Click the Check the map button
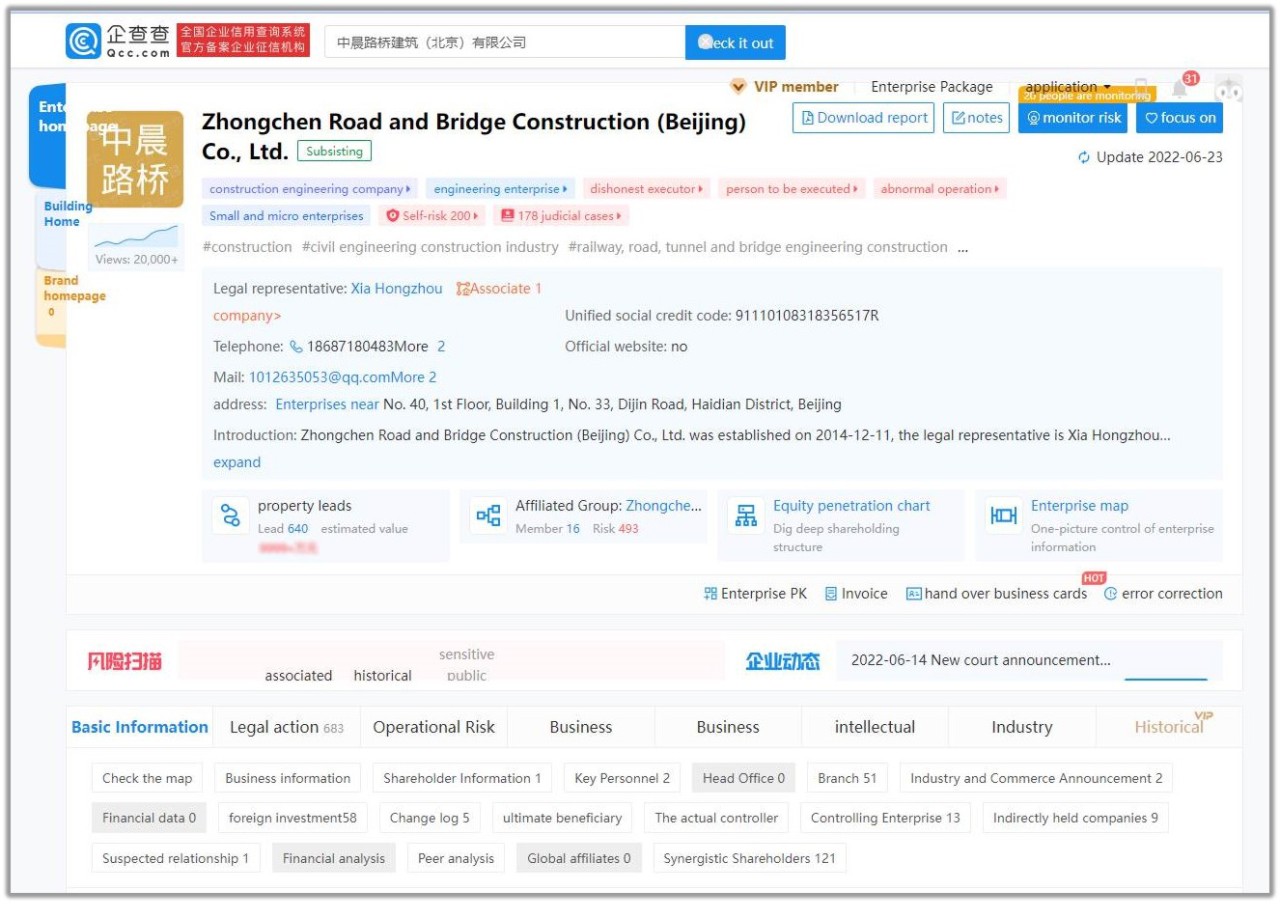 coord(147,778)
